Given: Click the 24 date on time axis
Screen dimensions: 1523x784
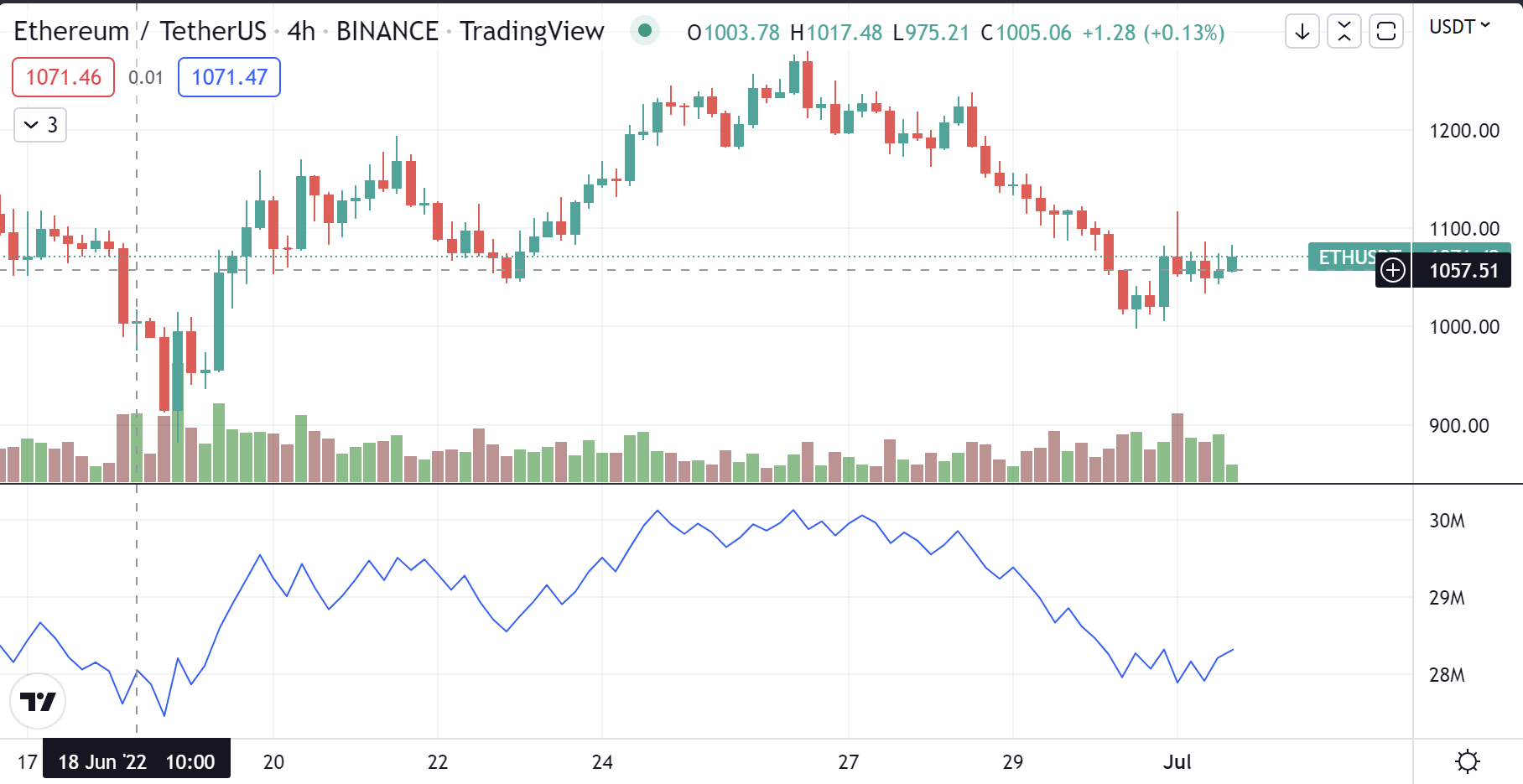Looking at the screenshot, I should [x=602, y=761].
